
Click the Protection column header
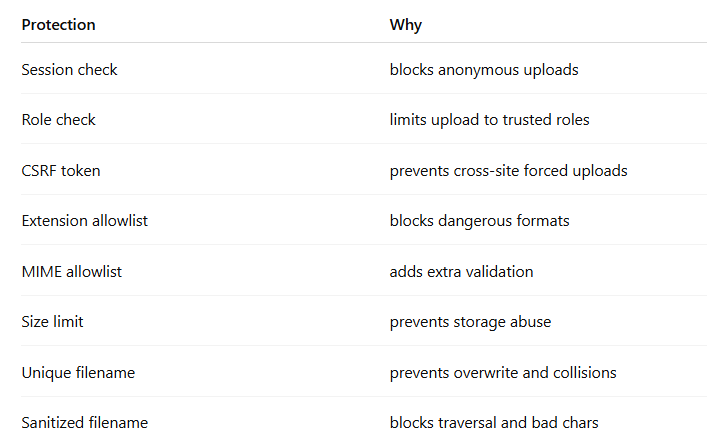click(x=58, y=24)
